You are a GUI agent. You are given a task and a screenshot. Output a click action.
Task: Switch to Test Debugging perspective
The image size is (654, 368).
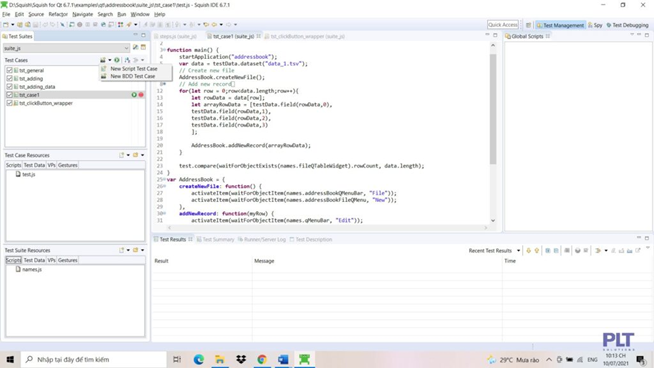pyautogui.click(x=627, y=25)
